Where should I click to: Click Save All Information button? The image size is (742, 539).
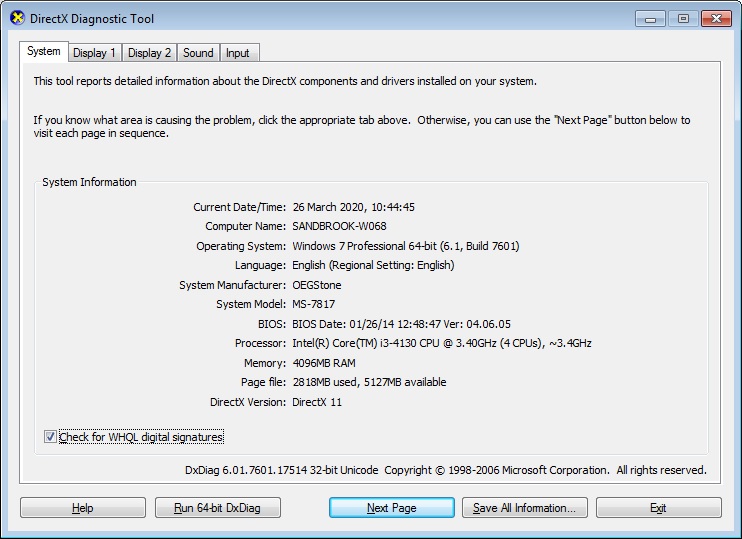tap(525, 508)
